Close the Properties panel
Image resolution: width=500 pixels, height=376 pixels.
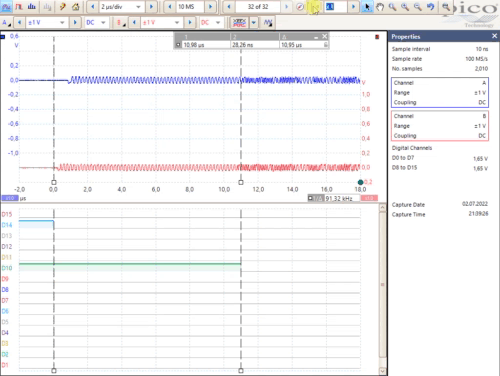point(494,36)
